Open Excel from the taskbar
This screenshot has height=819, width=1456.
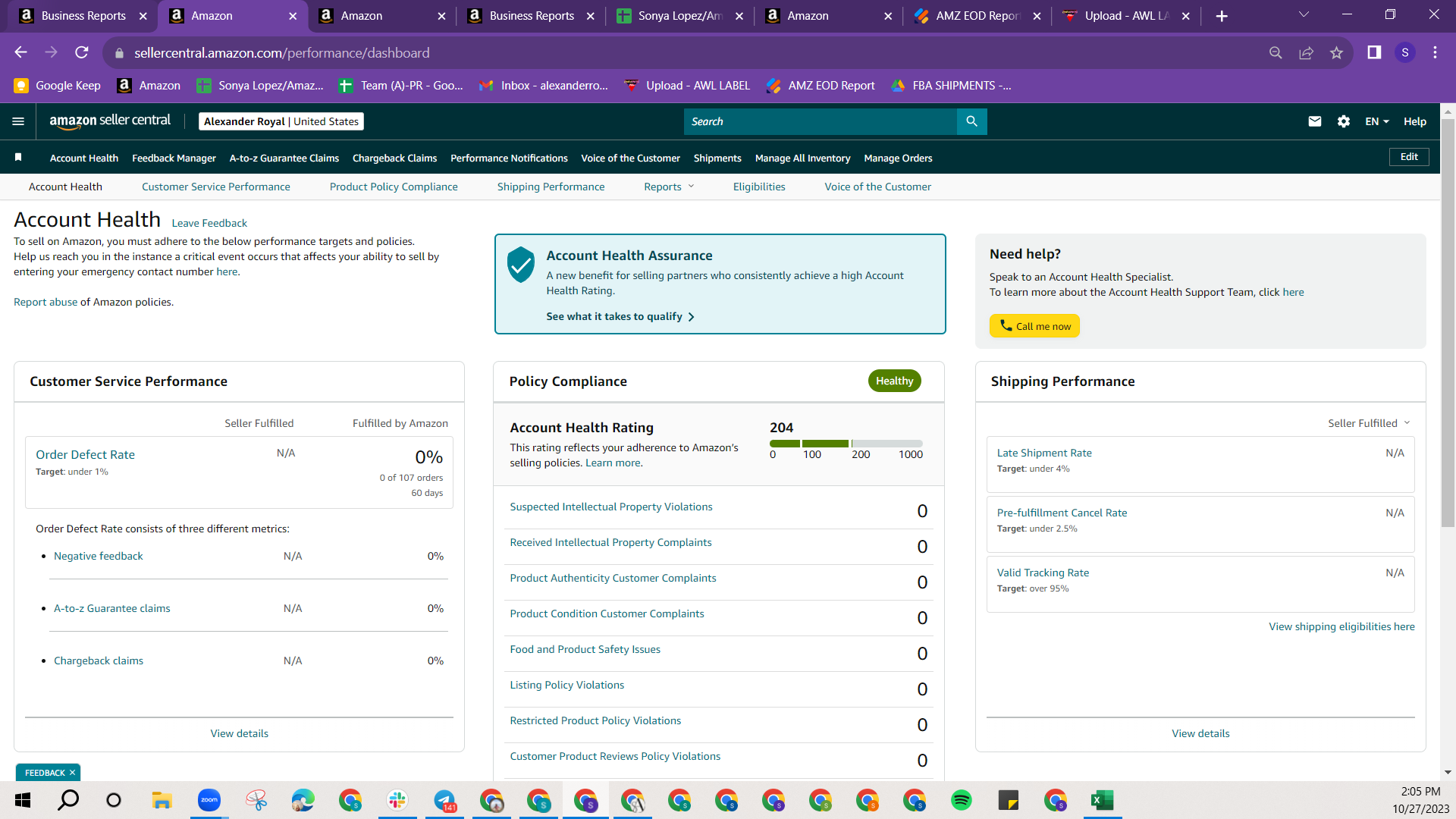tap(1102, 800)
